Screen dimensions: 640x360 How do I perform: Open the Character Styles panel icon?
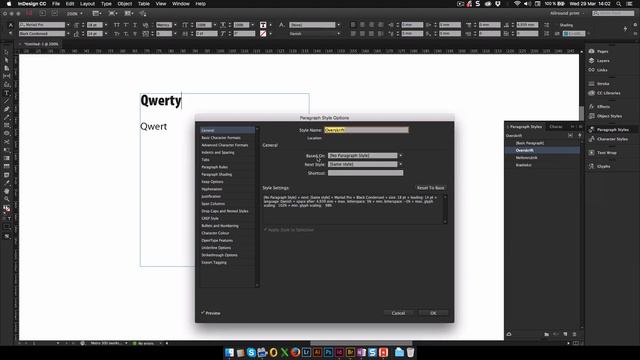click(x=592, y=139)
